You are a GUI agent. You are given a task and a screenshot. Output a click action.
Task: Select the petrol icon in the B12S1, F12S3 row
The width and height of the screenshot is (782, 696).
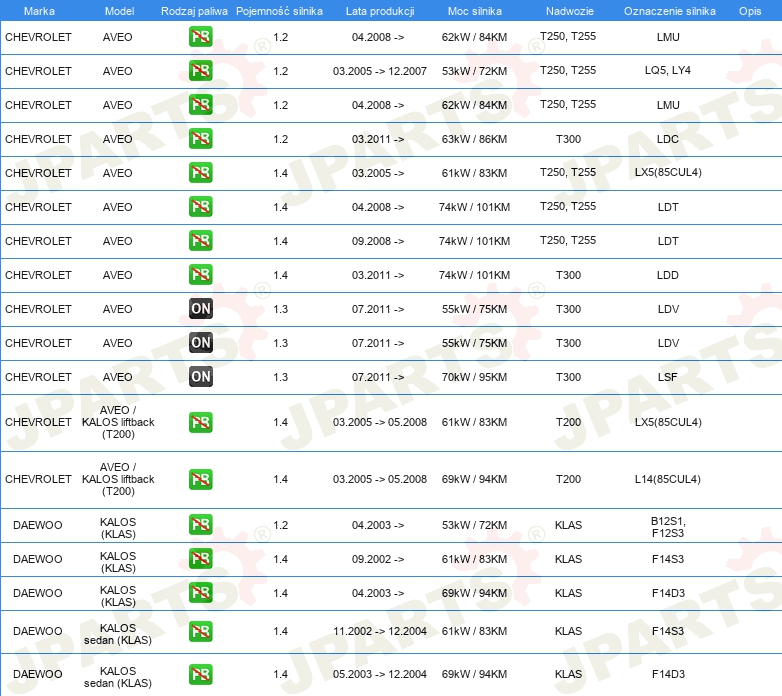(201, 525)
